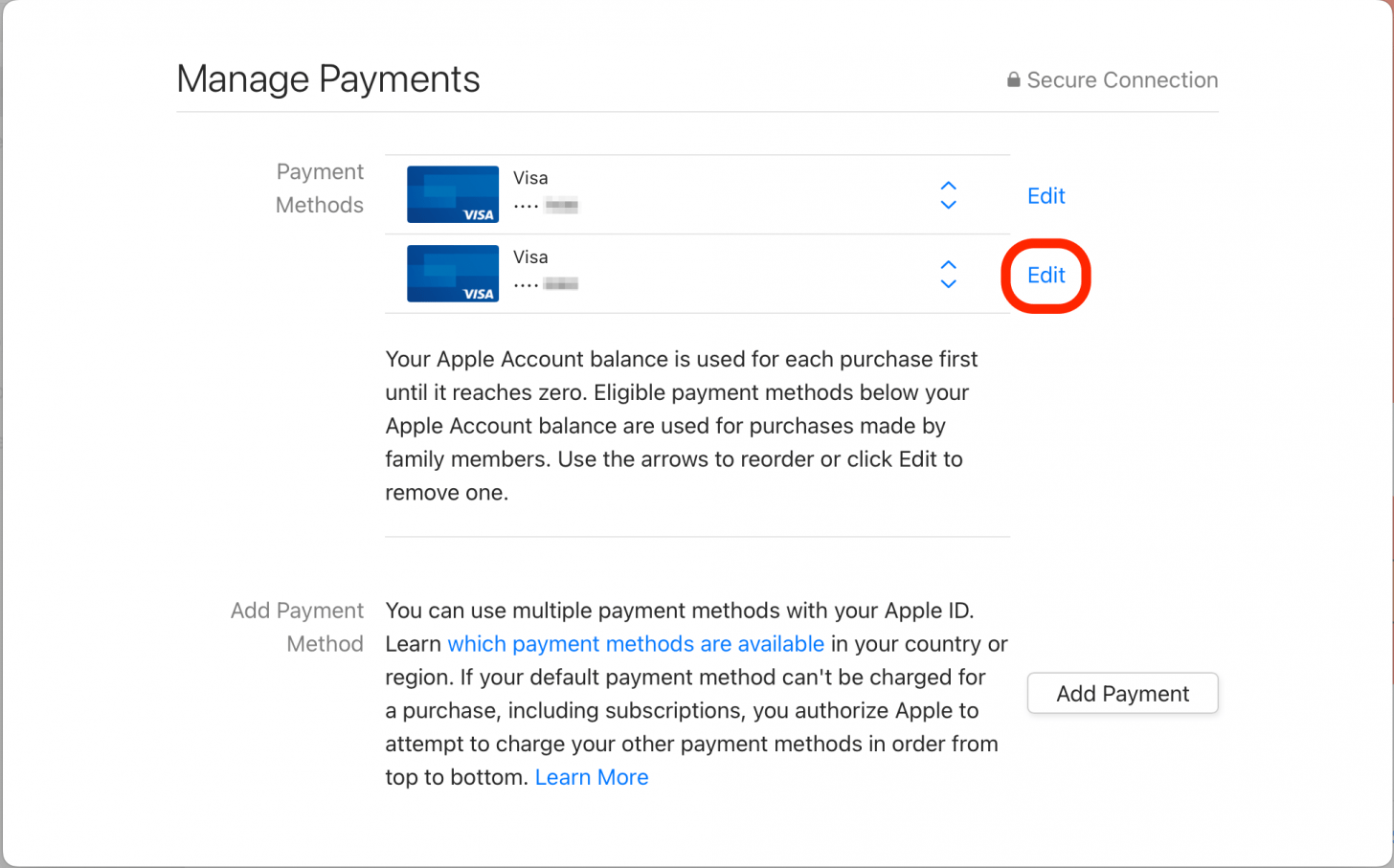Screen dimensions: 1394x868
Task: Click the Payment Methods section label
Action: tap(320, 188)
